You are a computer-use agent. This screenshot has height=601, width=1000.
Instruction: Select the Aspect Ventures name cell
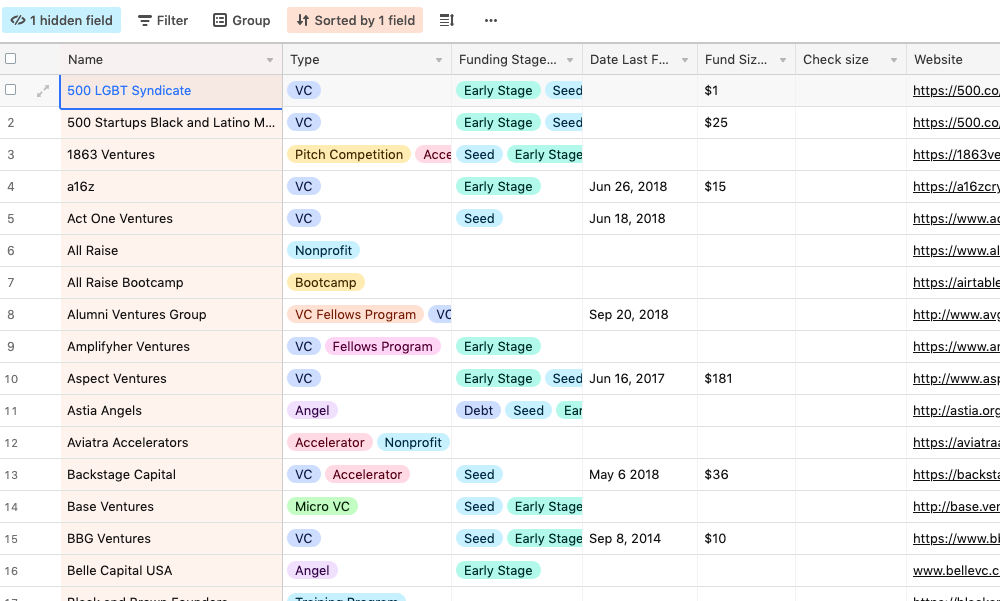171,378
